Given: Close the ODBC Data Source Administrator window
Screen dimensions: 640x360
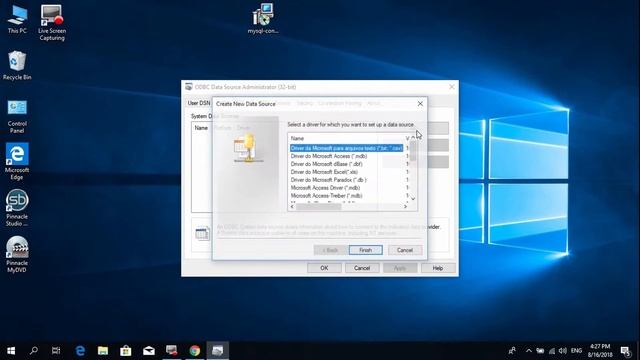Looking at the screenshot, I should 451,87.
